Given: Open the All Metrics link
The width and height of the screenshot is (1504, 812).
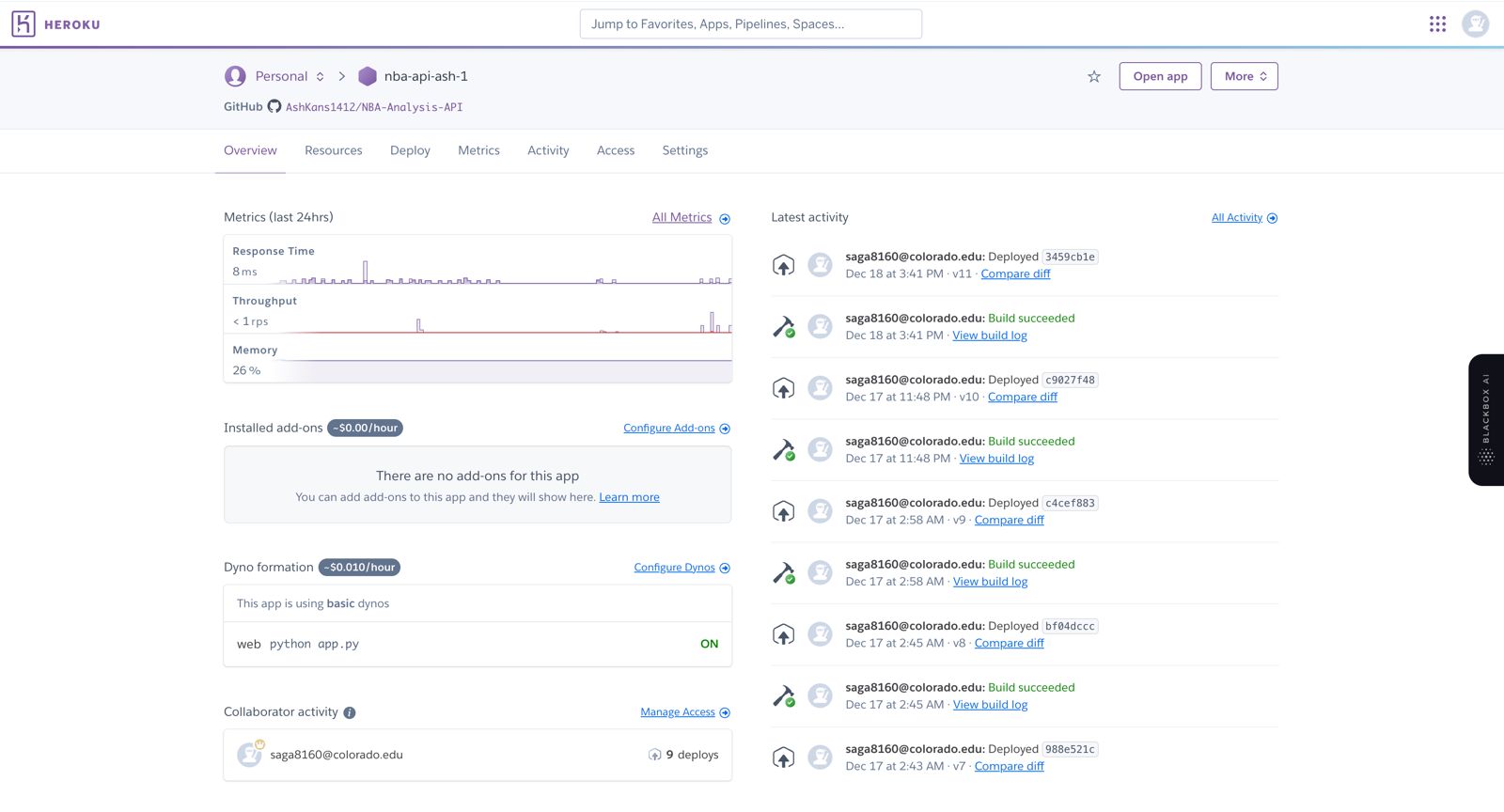Looking at the screenshot, I should (681, 217).
